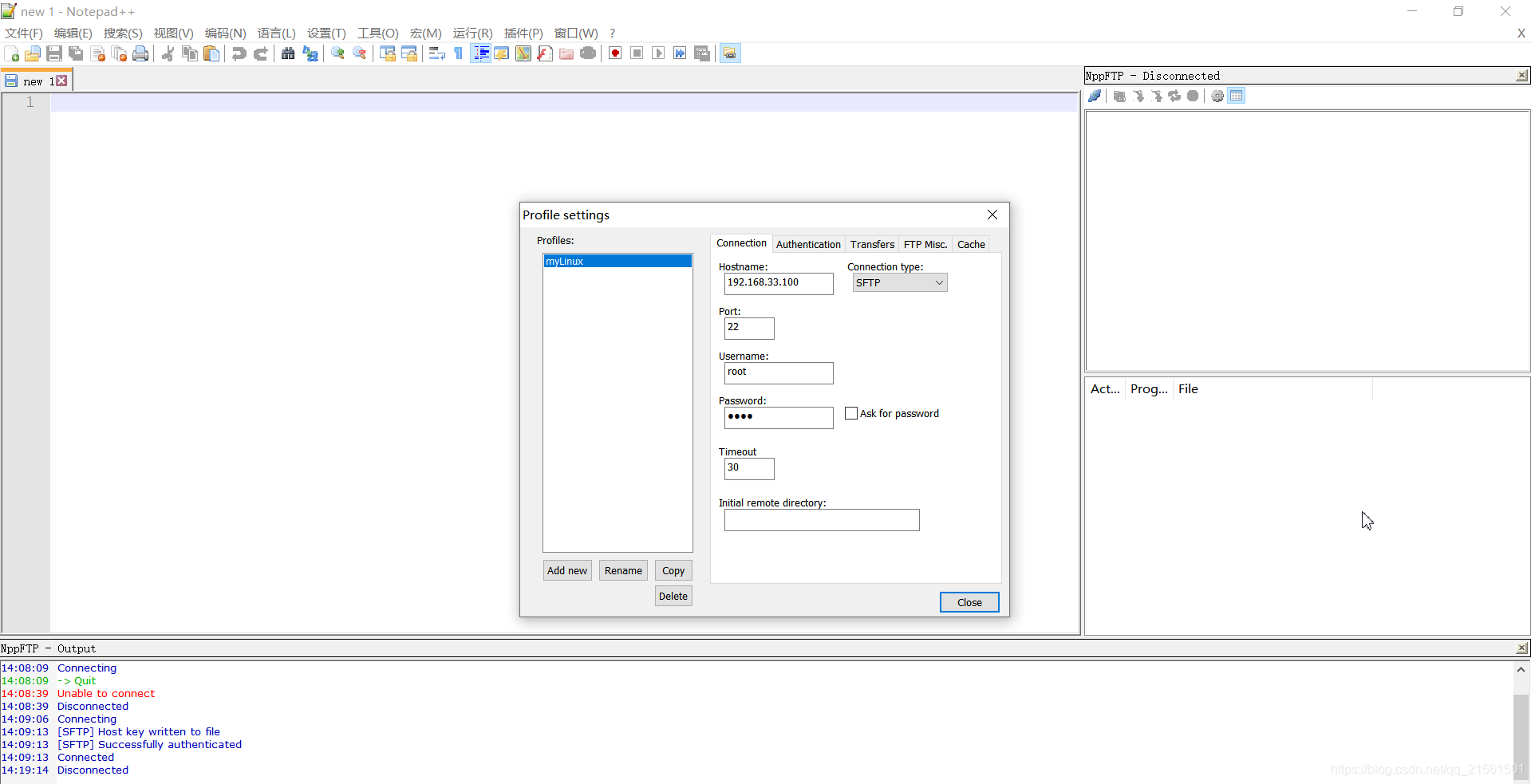
Task: Click the Username field containing root
Action: click(x=779, y=372)
